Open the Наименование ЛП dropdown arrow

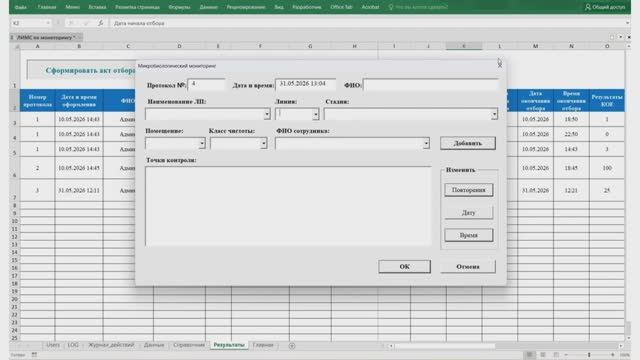click(x=267, y=114)
